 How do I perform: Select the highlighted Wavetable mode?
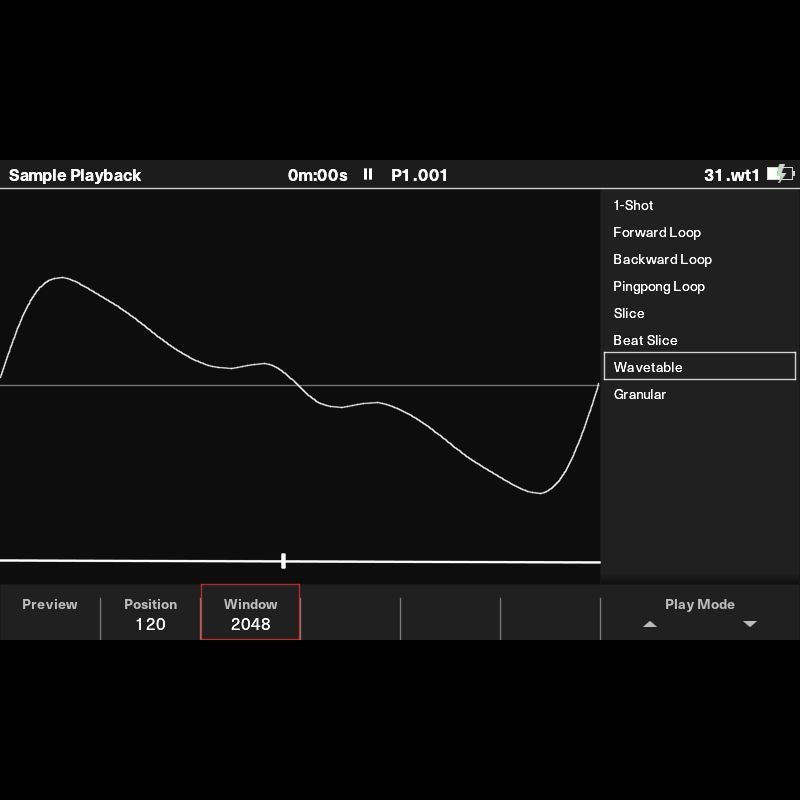tap(699, 366)
